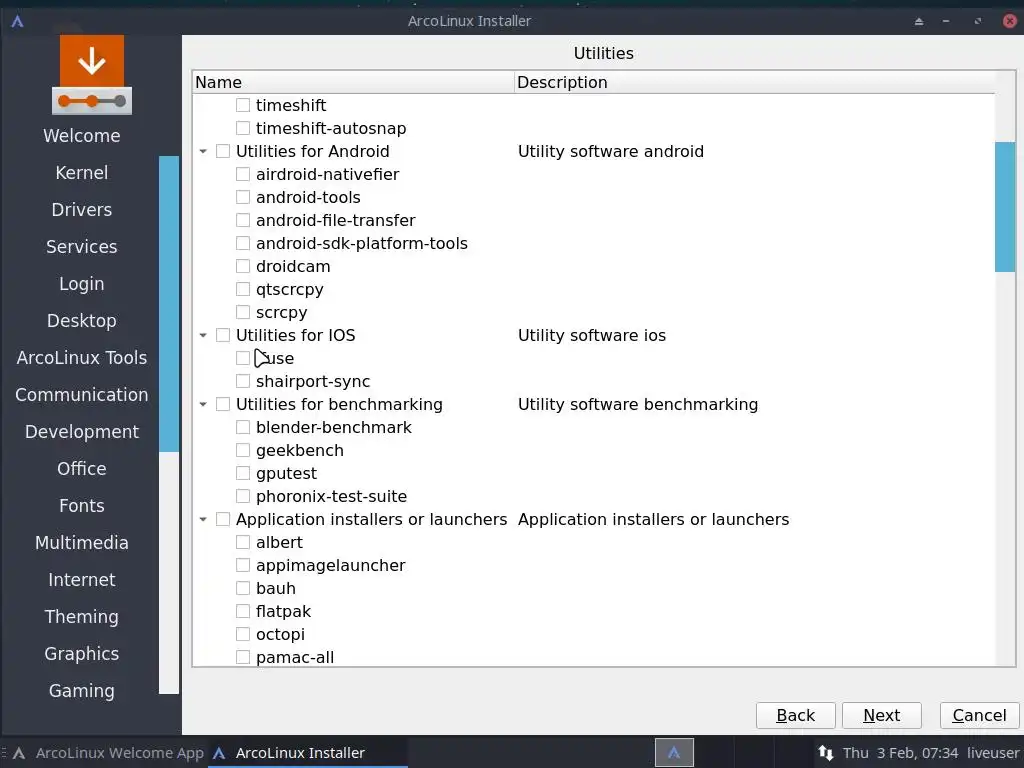Enable the Application installers or launchers group checkbox
Viewport: 1024px width, 768px height.
[223, 519]
